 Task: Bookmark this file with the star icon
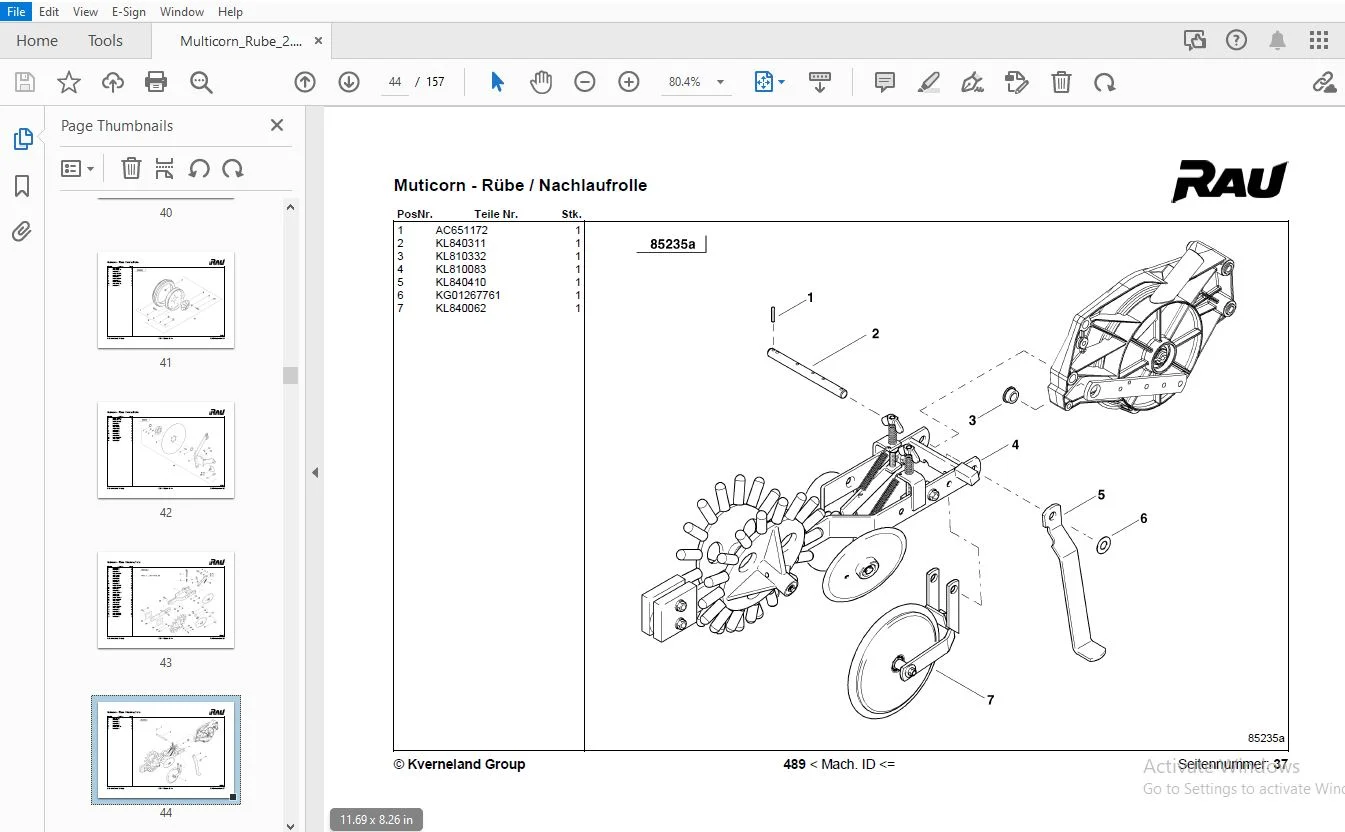click(x=68, y=82)
